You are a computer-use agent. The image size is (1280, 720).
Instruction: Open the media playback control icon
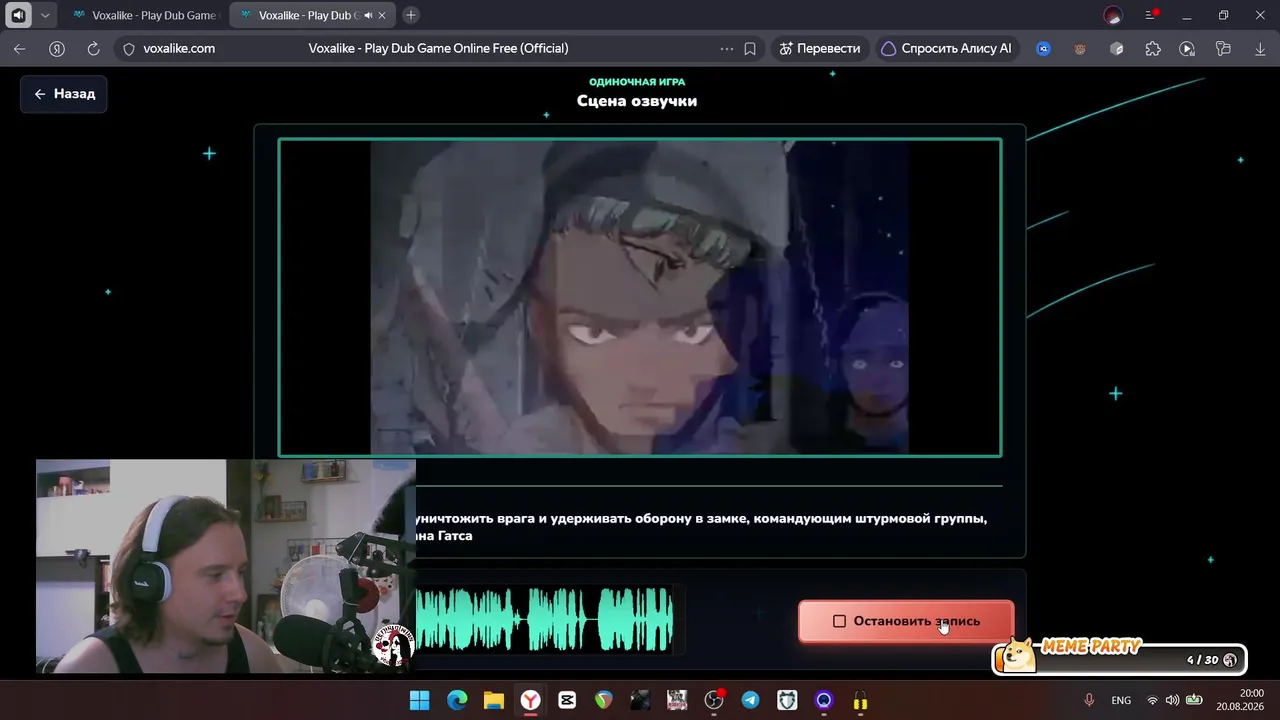point(1187,48)
